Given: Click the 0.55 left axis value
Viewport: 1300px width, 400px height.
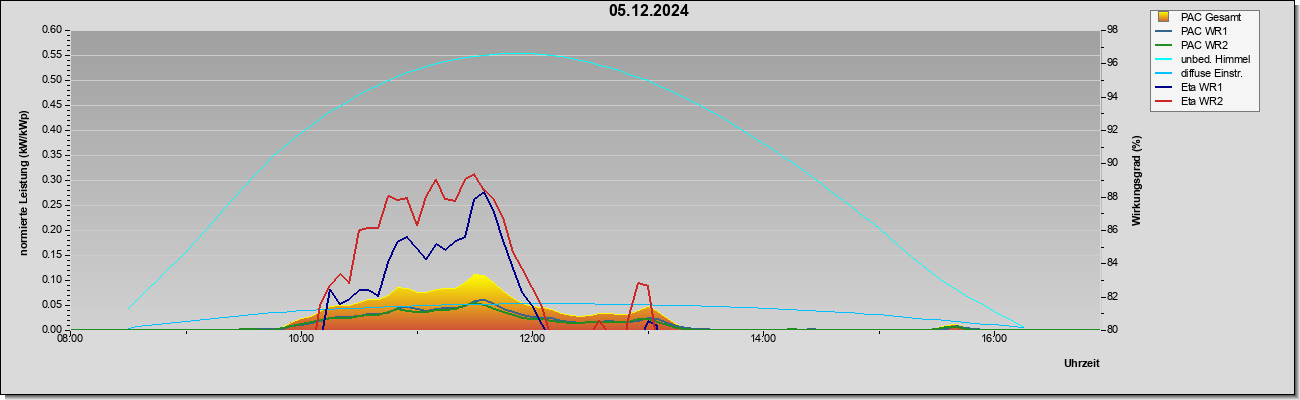Looking at the screenshot, I should pos(53,55).
